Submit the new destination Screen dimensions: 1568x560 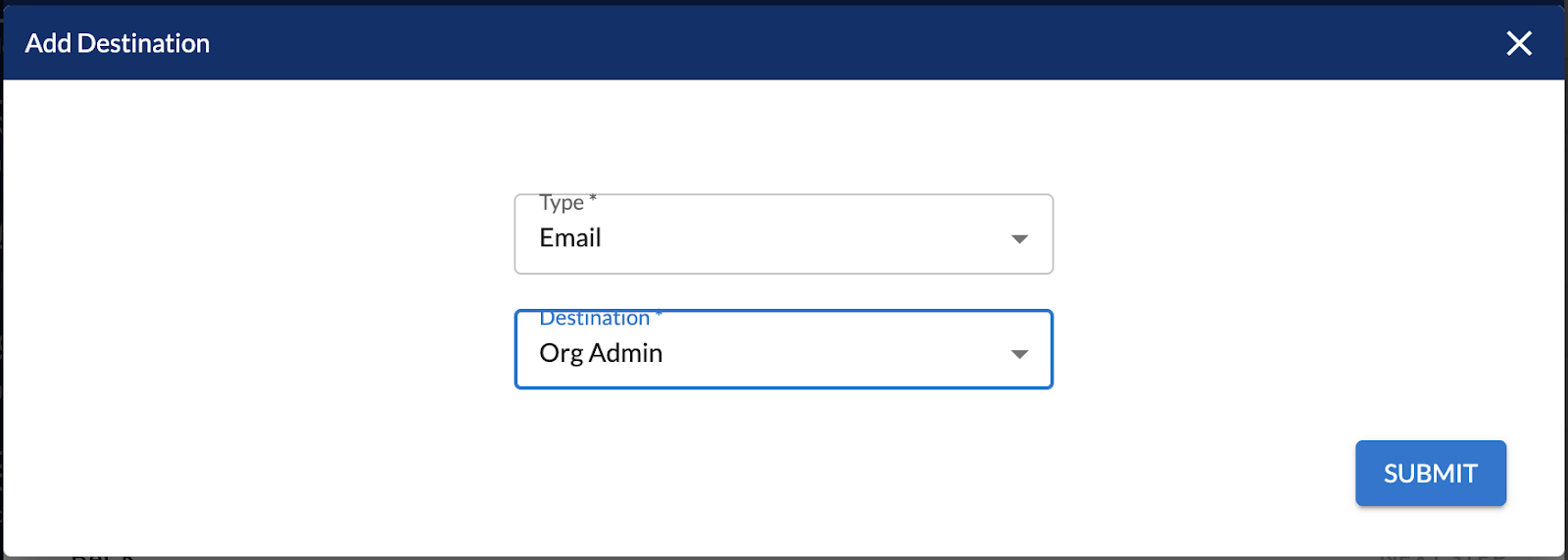1430,473
